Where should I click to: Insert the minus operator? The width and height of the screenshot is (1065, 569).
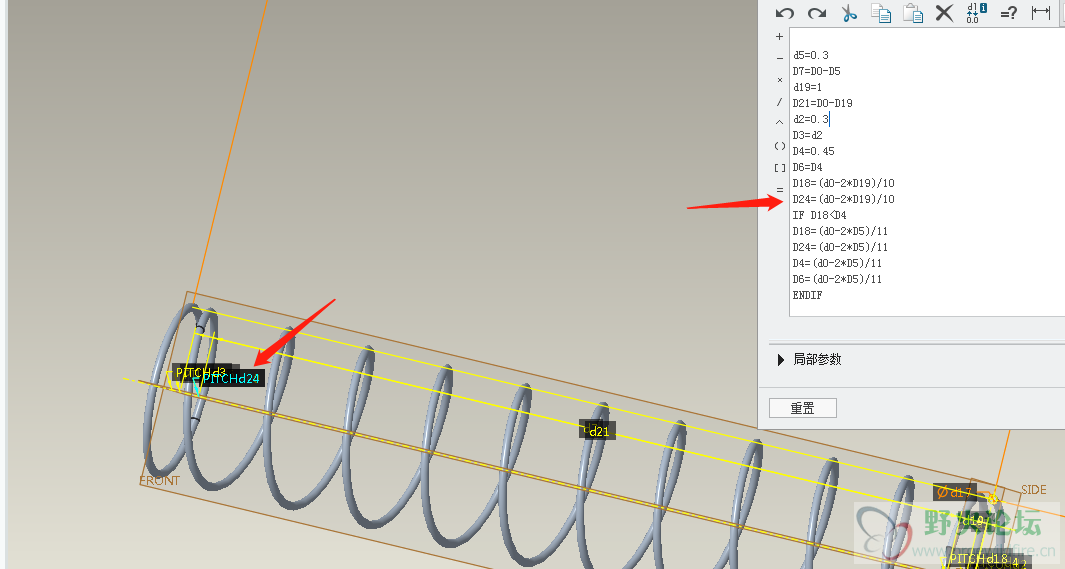coord(779,58)
